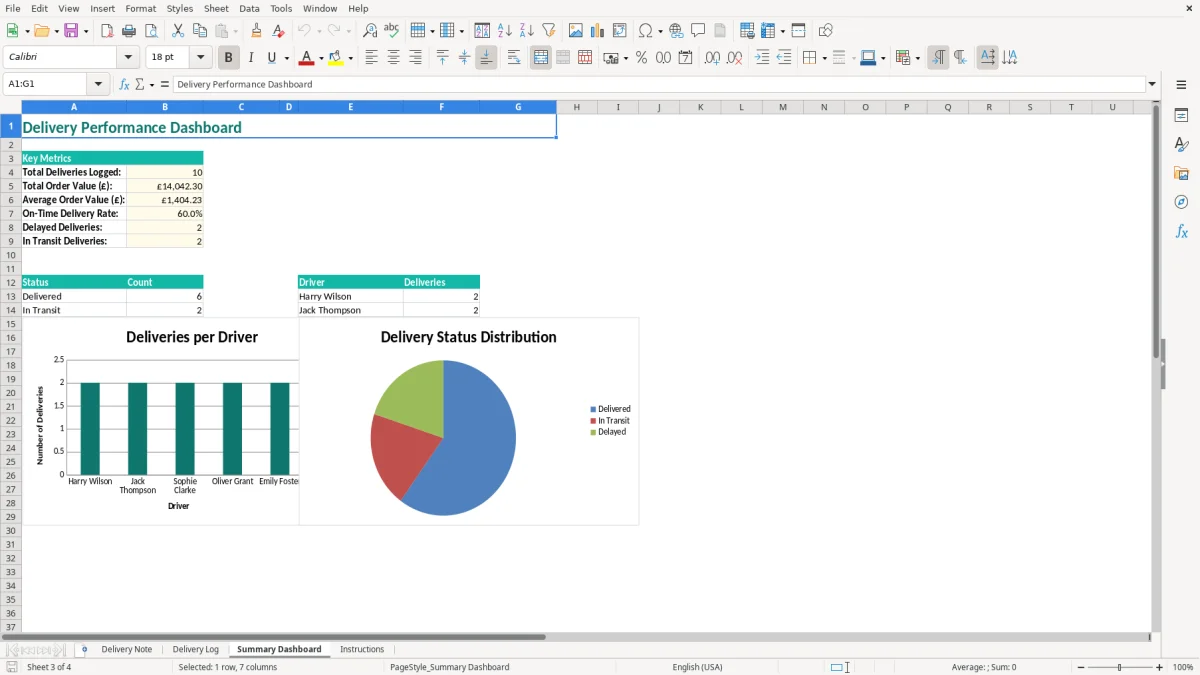
Task: Open the Font Size dropdown
Action: (x=200, y=57)
